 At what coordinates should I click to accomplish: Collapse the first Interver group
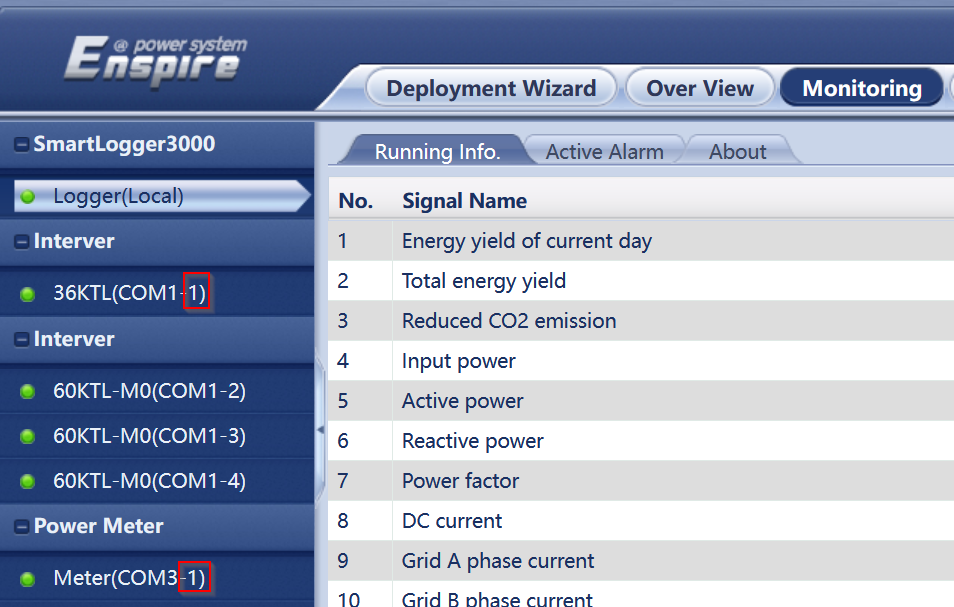[21, 242]
